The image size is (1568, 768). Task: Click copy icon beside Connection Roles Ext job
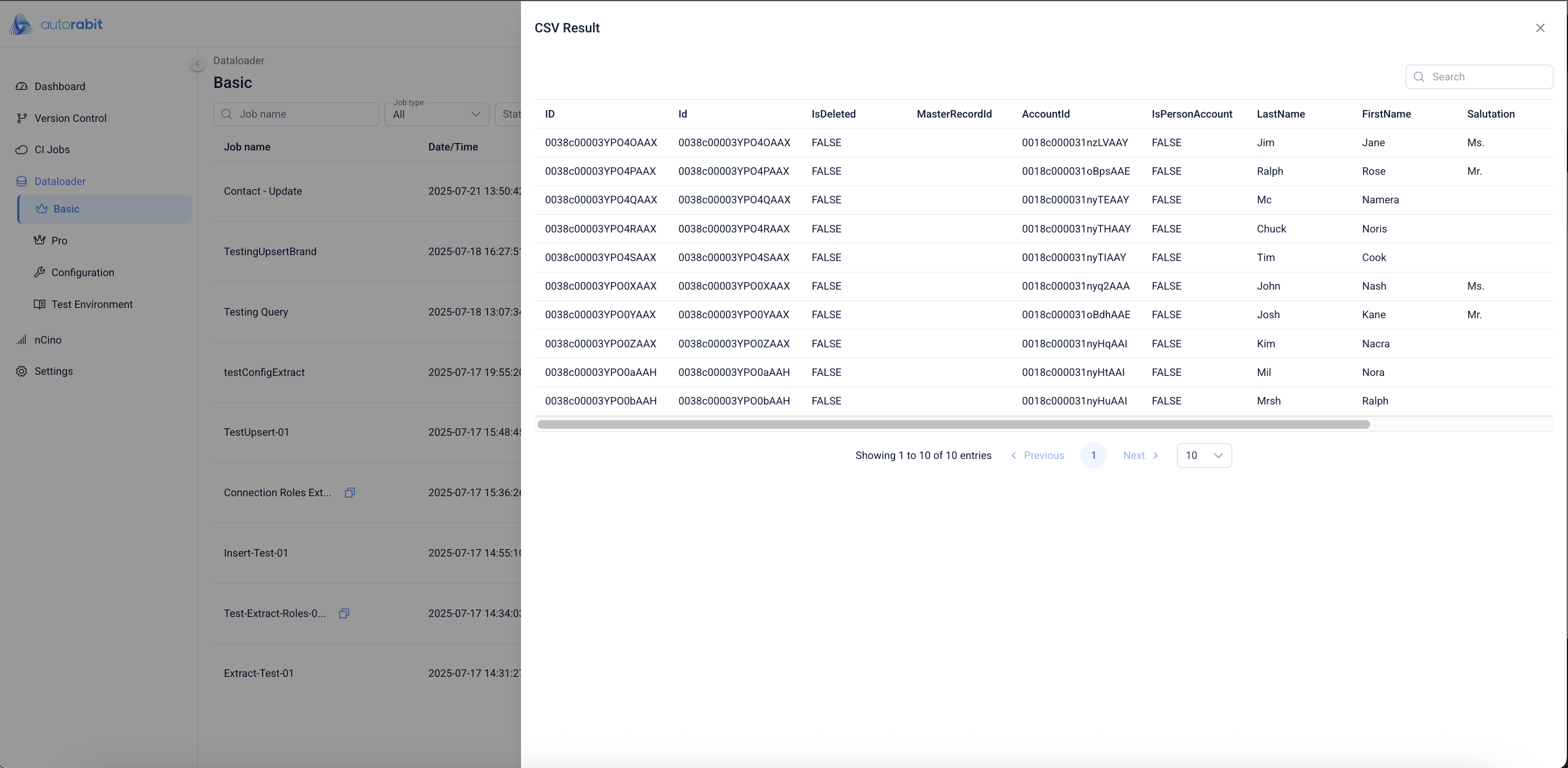click(350, 493)
